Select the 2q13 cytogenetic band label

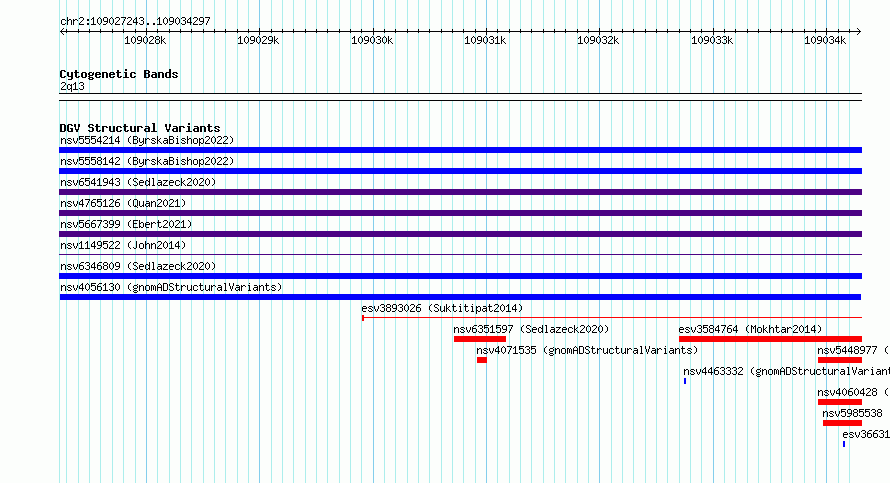tap(72, 86)
